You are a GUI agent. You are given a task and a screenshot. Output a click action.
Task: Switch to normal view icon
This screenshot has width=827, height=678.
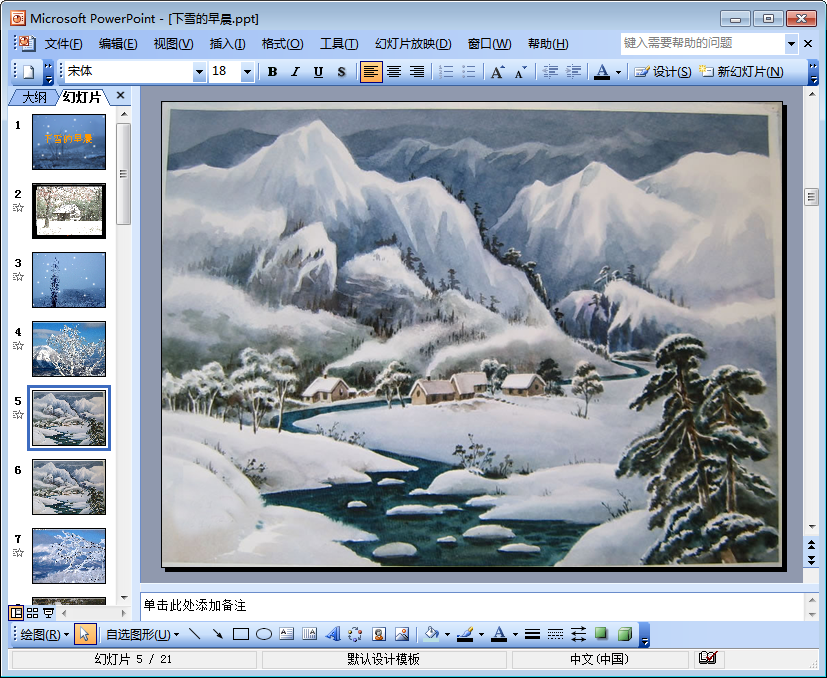click(16, 613)
